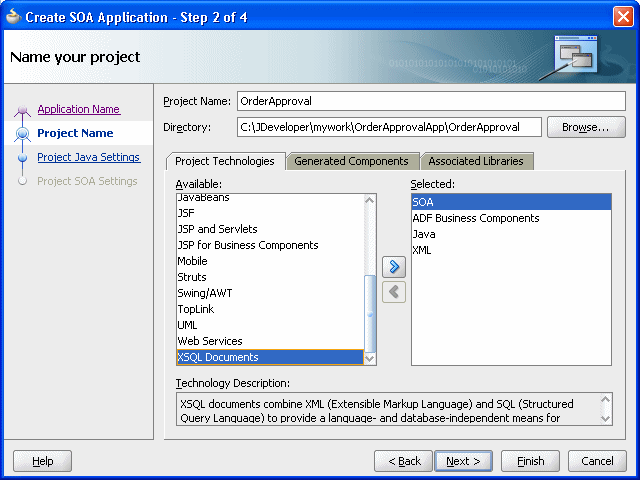Select UML in Available list
Screen dimensions: 640x480
pyautogui.click(x=270, y=325)
